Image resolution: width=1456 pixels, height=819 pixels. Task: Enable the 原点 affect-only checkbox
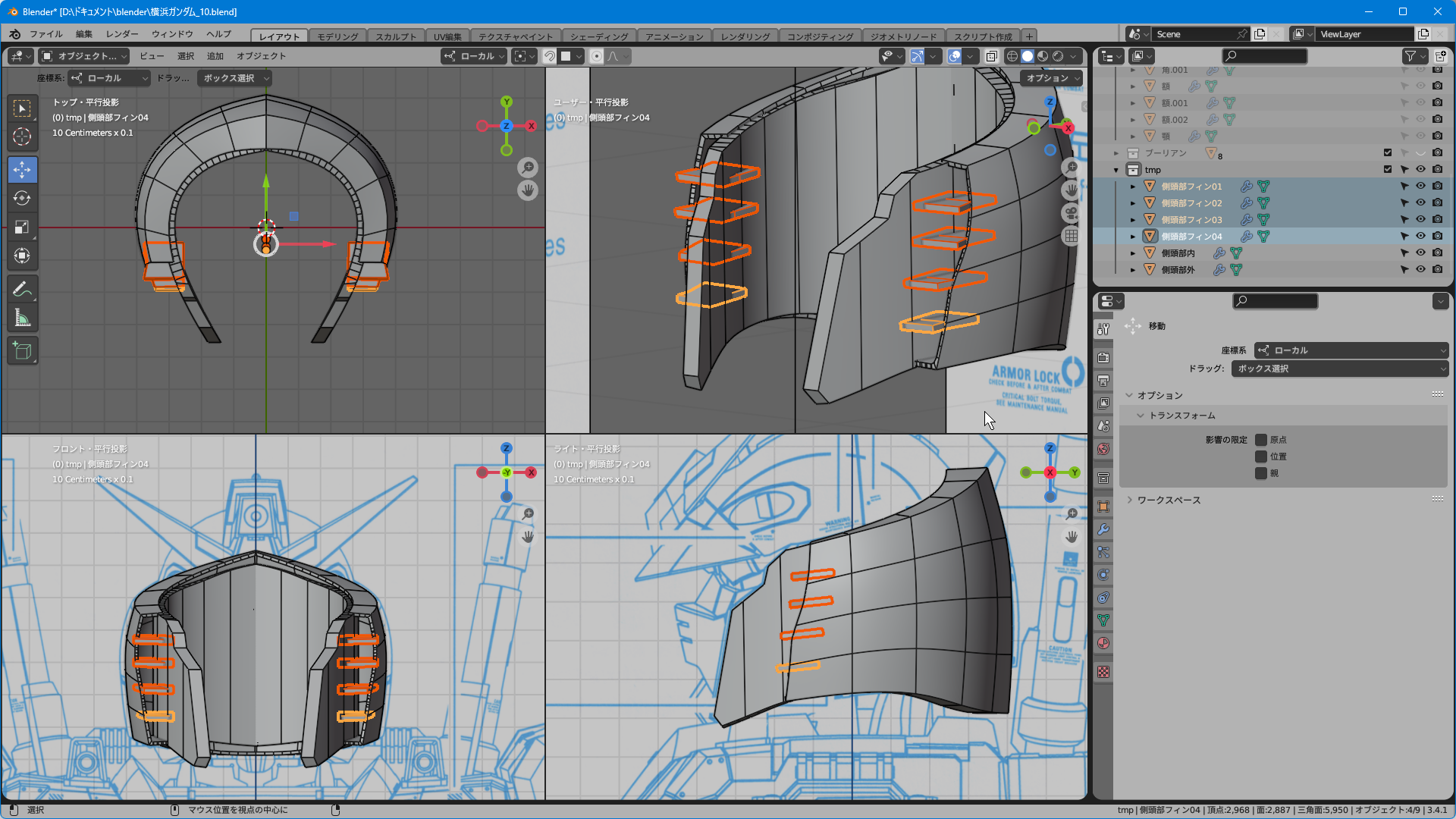pos(1261,440)
